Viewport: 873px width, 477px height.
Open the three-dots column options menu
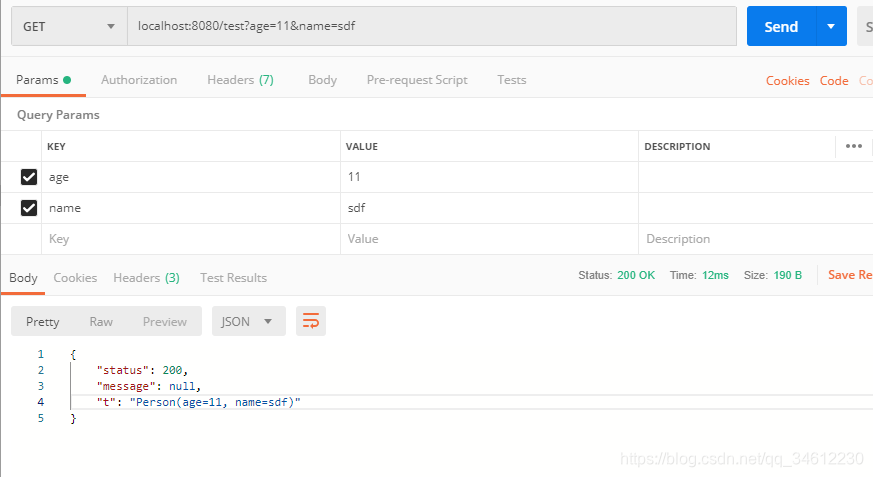854,146
